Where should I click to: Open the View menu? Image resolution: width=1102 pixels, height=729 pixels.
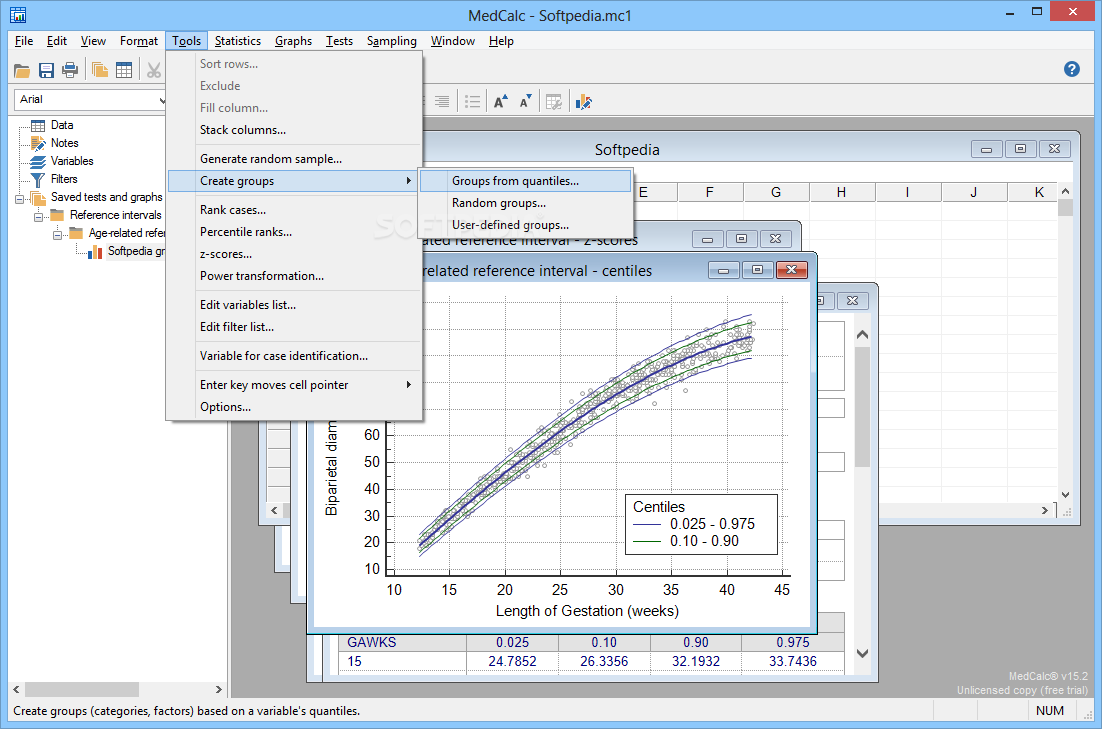pos(93,41)
